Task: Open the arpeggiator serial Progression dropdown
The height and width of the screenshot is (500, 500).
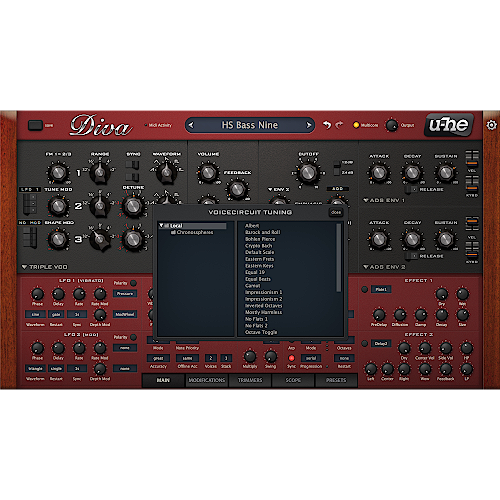Action: pyautogui.click(x=311, y=358)
